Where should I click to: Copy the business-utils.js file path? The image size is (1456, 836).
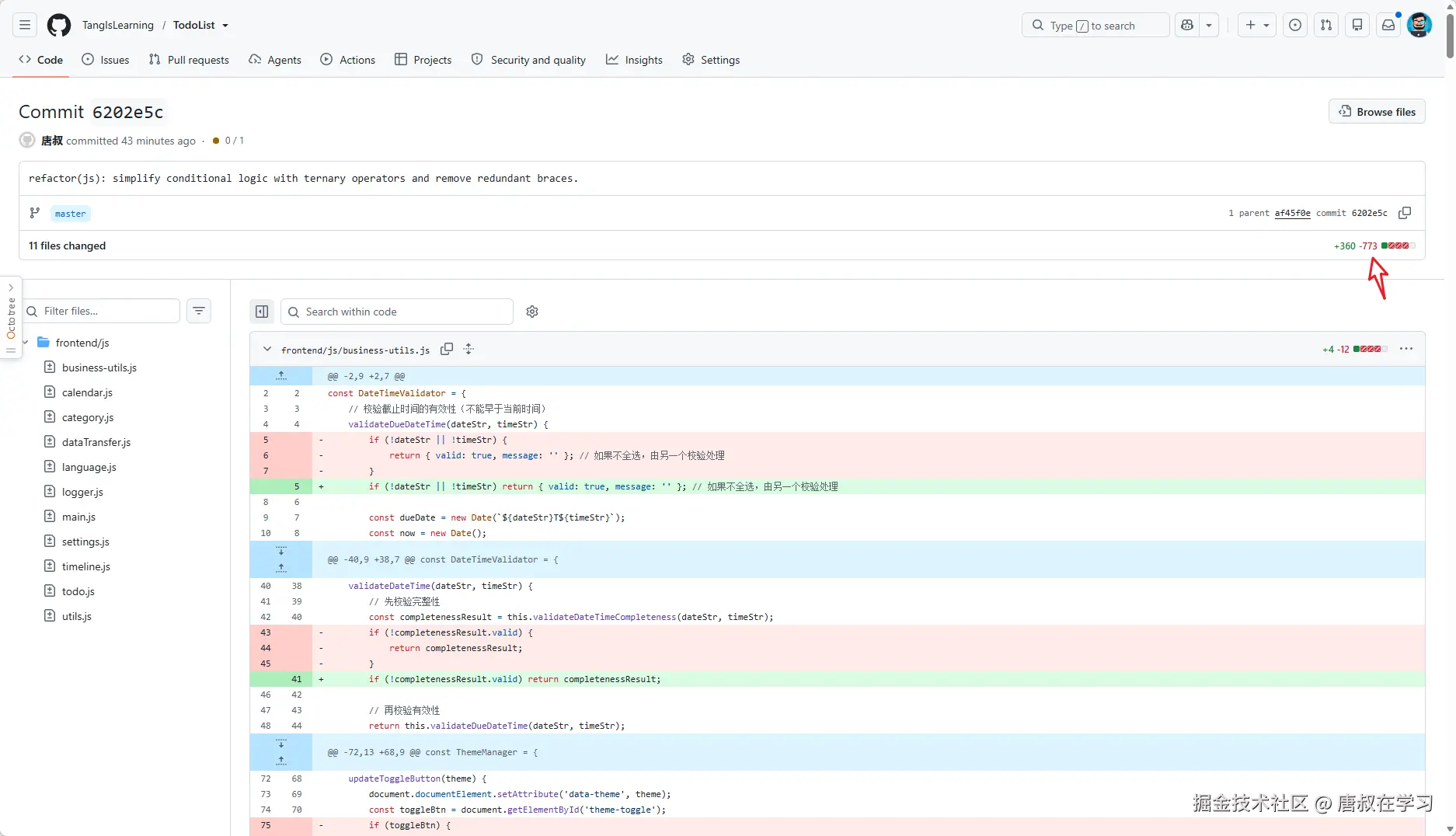tap(447, 350)
